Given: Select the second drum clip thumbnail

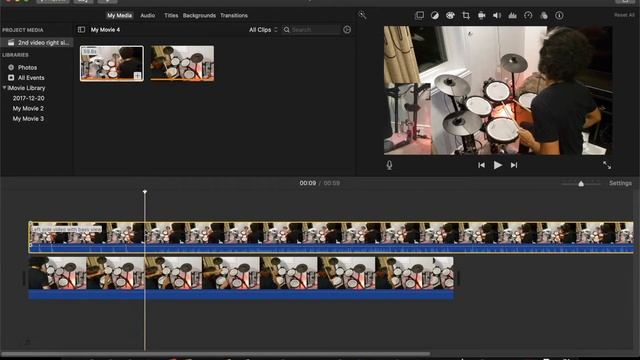Looking at the screenshot, I should (x=182, y=63).
